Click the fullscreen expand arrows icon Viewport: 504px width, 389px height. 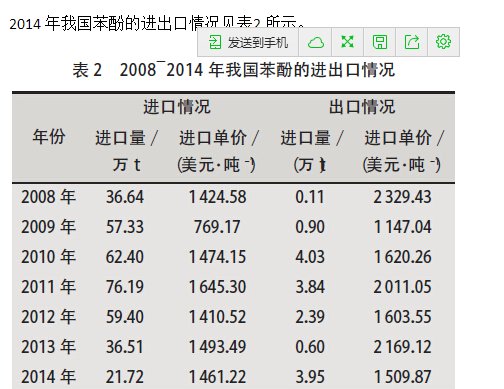(x=347, y=42)
